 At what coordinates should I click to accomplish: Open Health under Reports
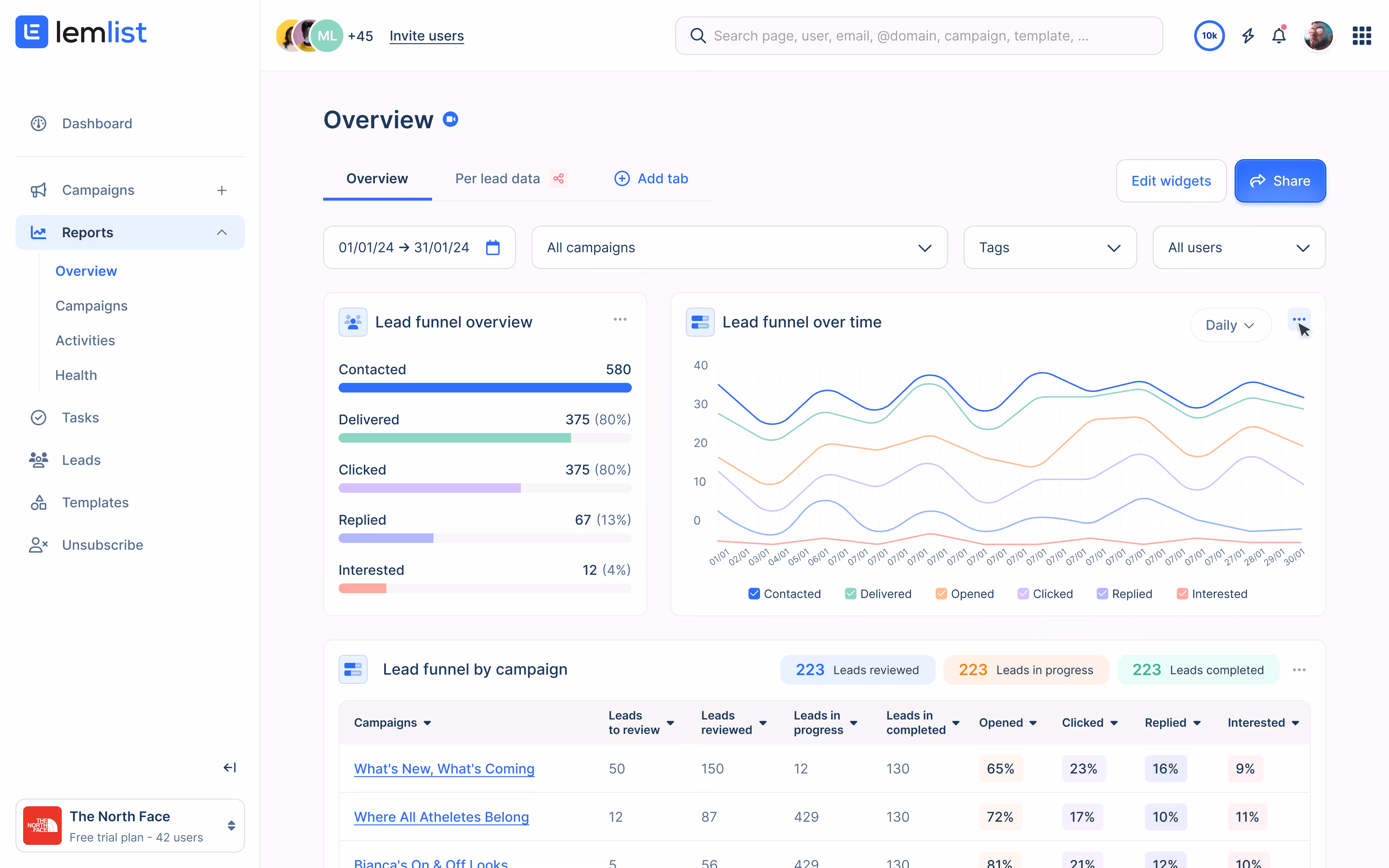tap(76, 375)
